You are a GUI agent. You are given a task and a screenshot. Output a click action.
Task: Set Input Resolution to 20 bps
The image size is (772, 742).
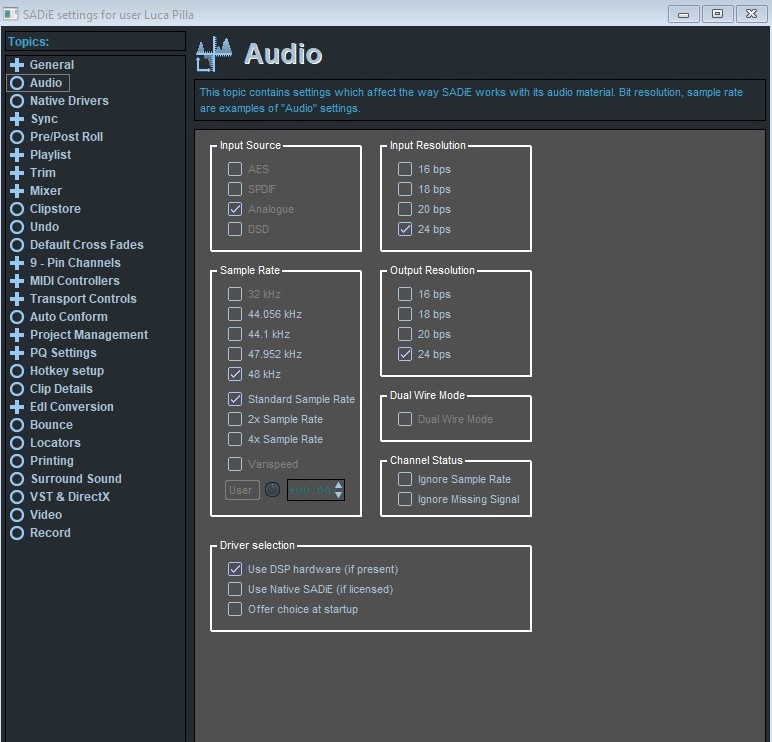[x=405, y=209]
